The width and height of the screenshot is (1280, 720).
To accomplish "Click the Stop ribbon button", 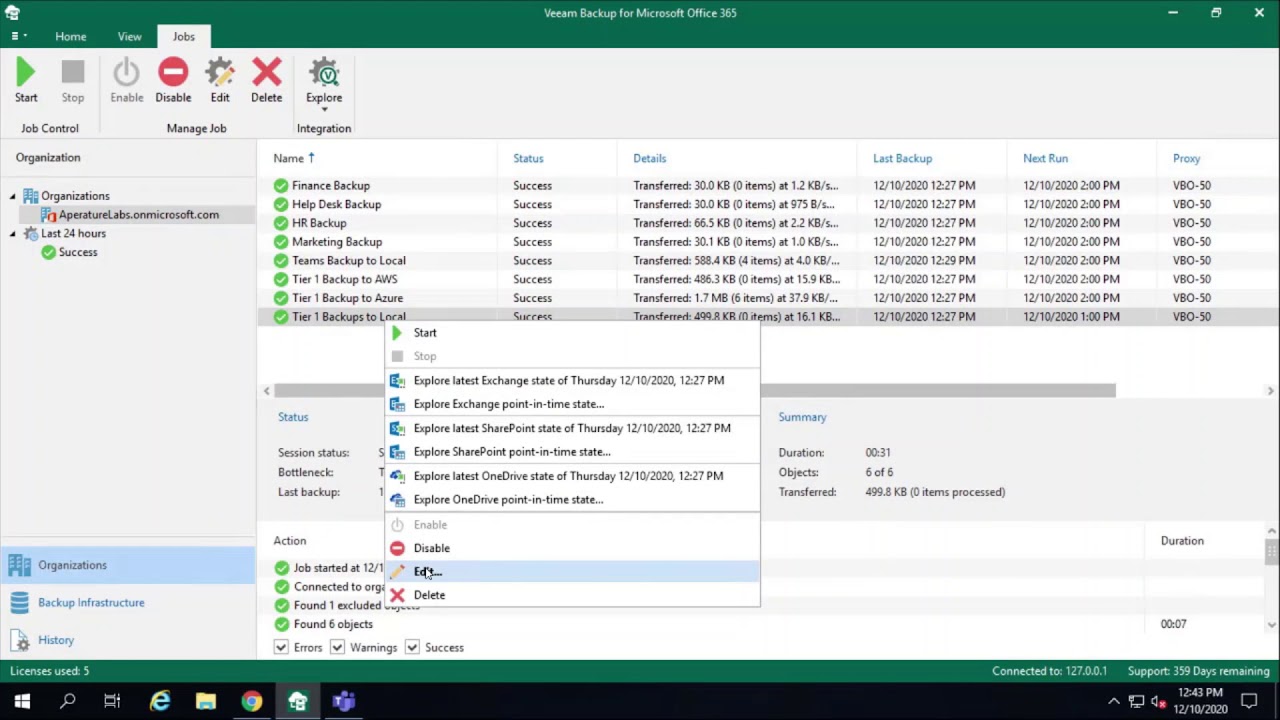I will click(x=73, y=81).
